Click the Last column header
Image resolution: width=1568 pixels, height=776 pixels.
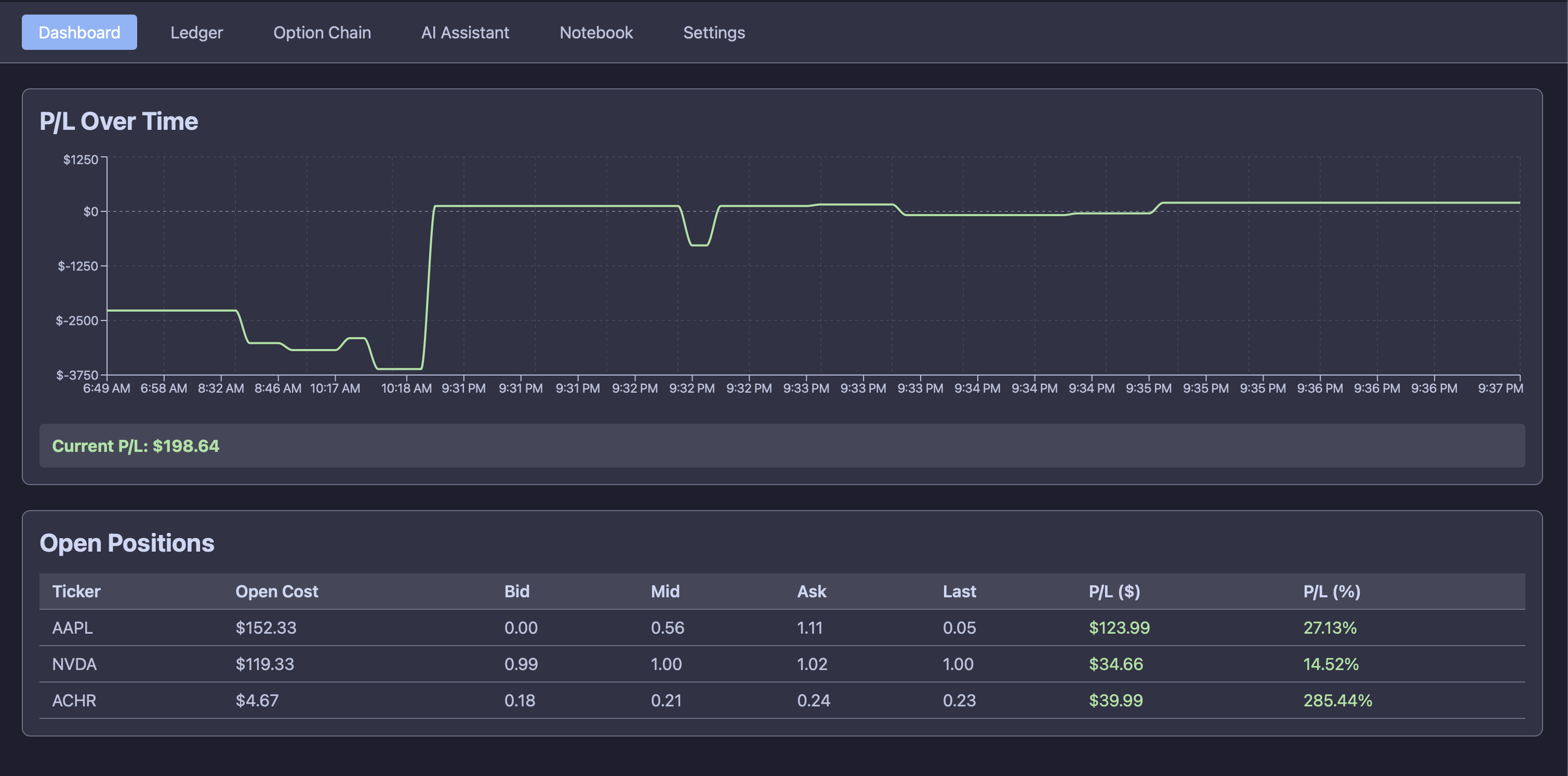coord(959,592)
